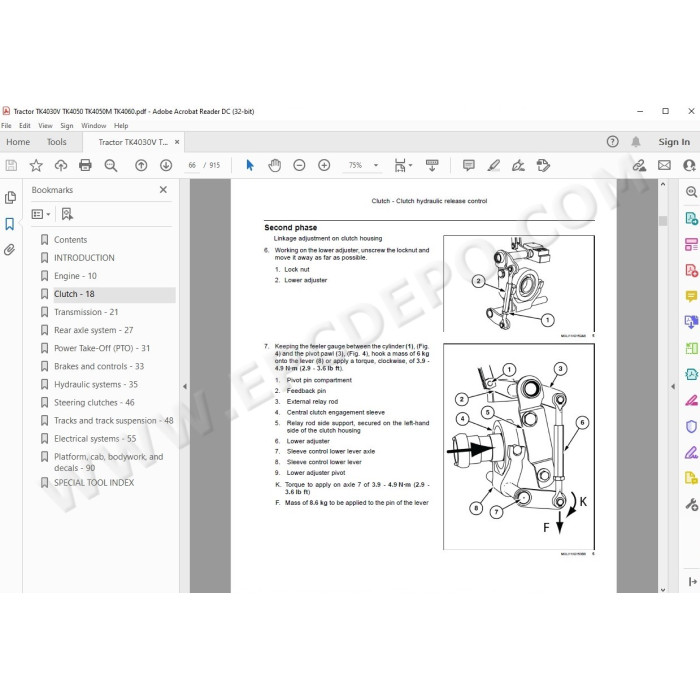700x700 pixels.
Task: Print the document with the printer icon
Action: point(85,166)
